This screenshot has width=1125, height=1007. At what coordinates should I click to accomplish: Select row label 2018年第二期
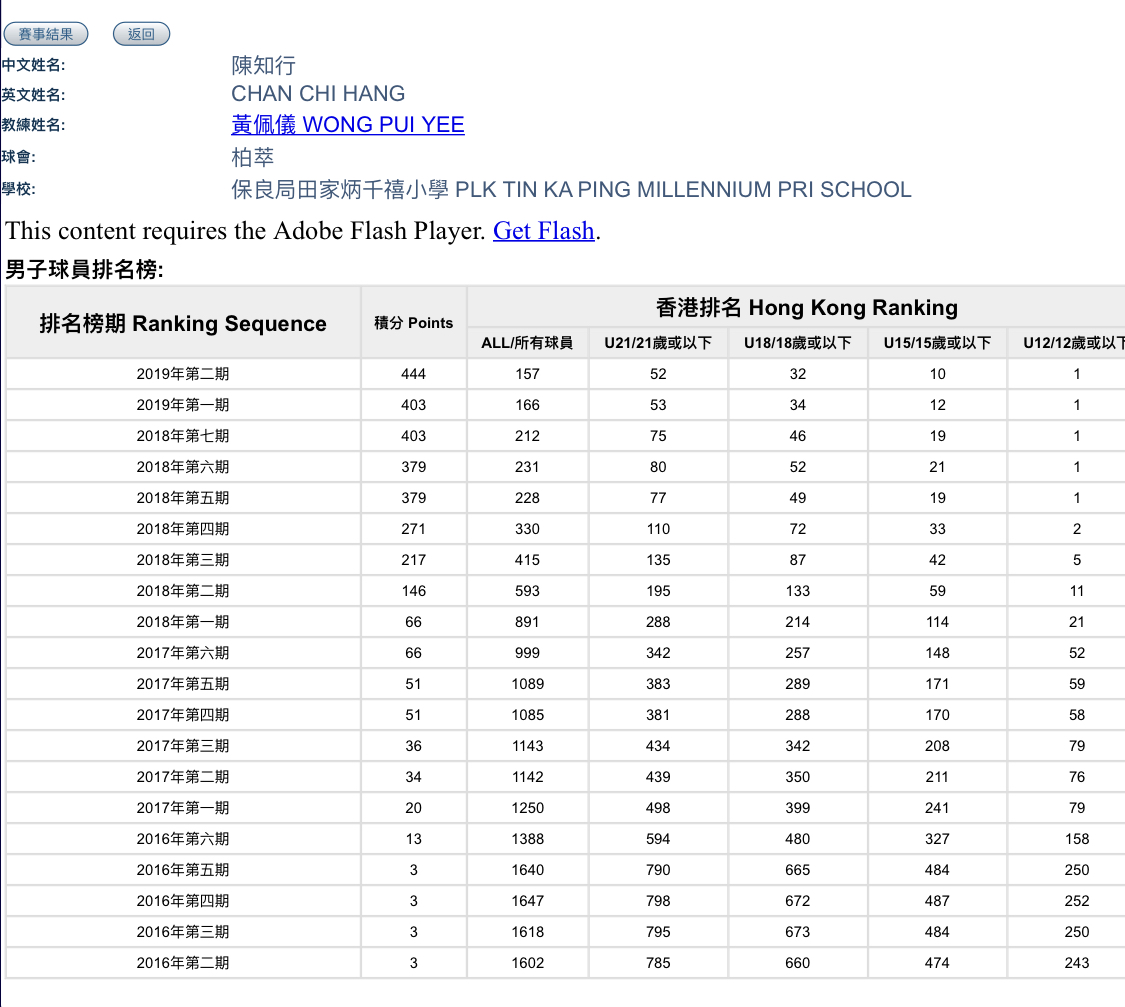[x=183, y=591]
